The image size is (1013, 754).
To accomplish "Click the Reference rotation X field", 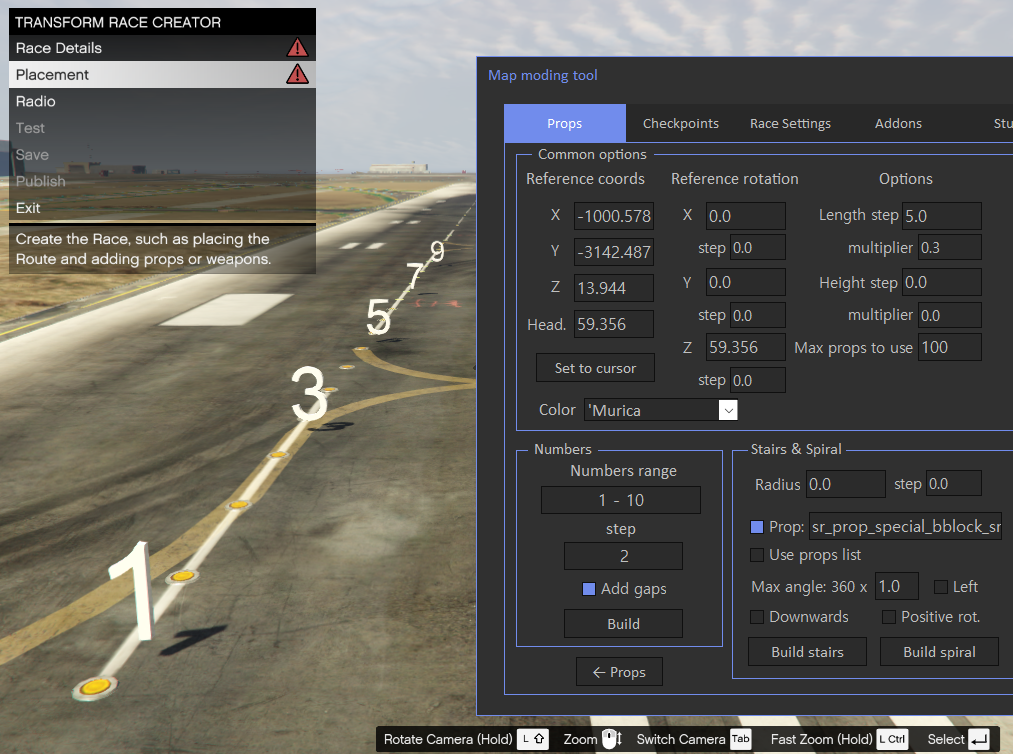I will (x=746, y=216).
